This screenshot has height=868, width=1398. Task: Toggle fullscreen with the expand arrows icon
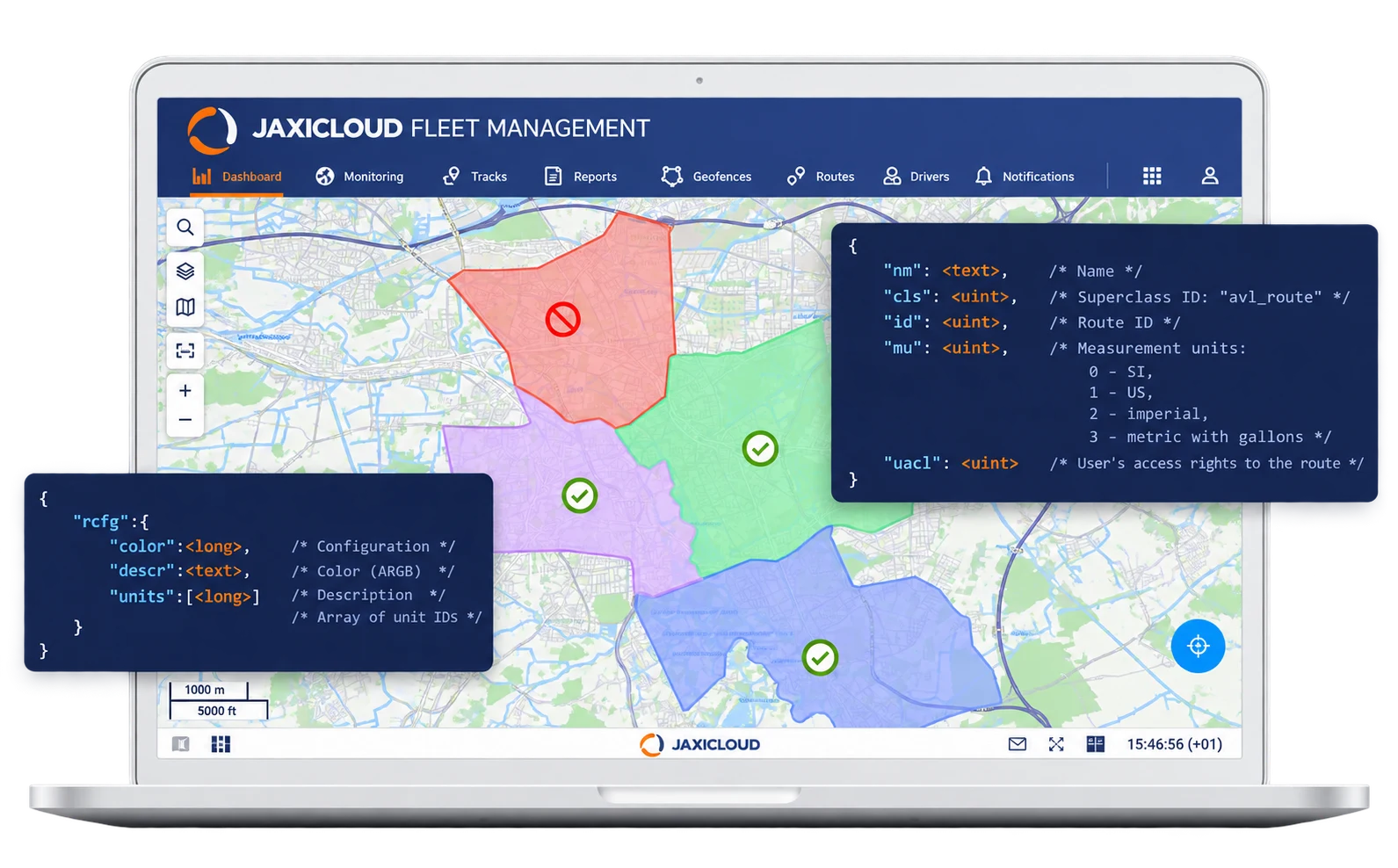coord(1056,744)
